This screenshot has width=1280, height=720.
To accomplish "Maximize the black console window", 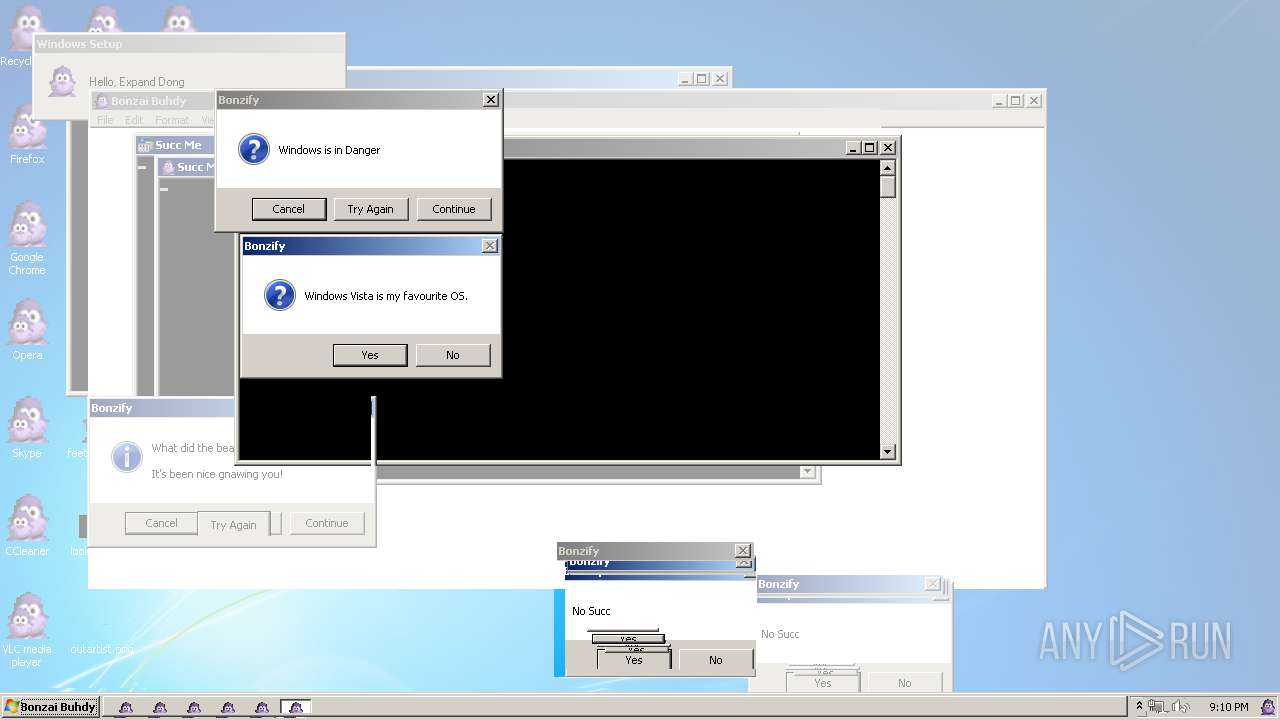I will 869,147.
